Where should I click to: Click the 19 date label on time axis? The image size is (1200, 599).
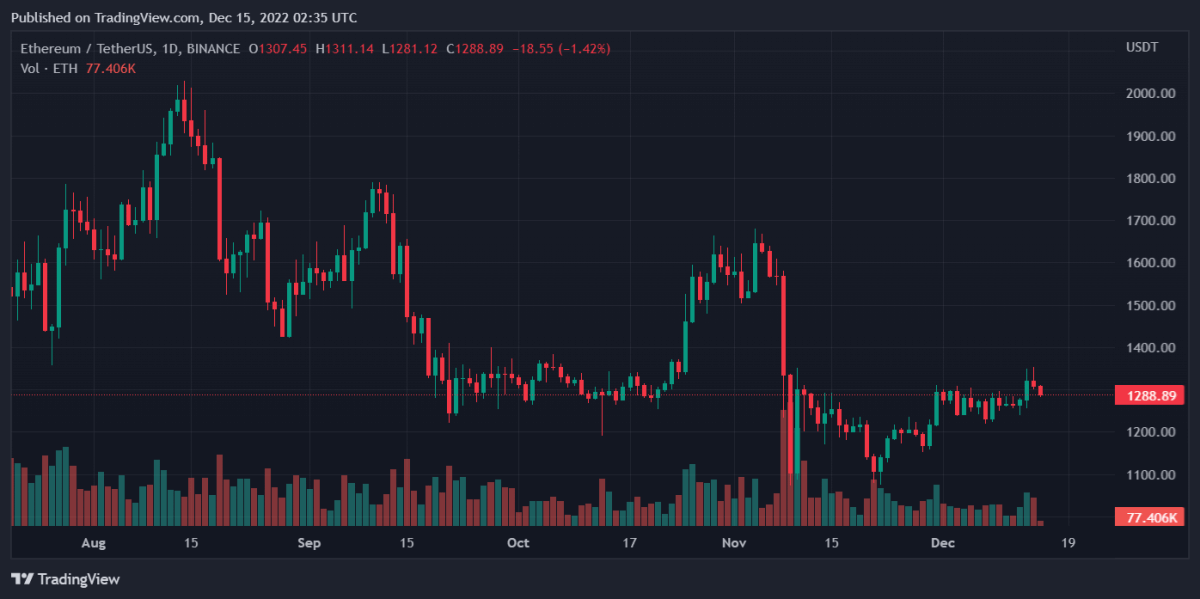[x=1068, y=543]
